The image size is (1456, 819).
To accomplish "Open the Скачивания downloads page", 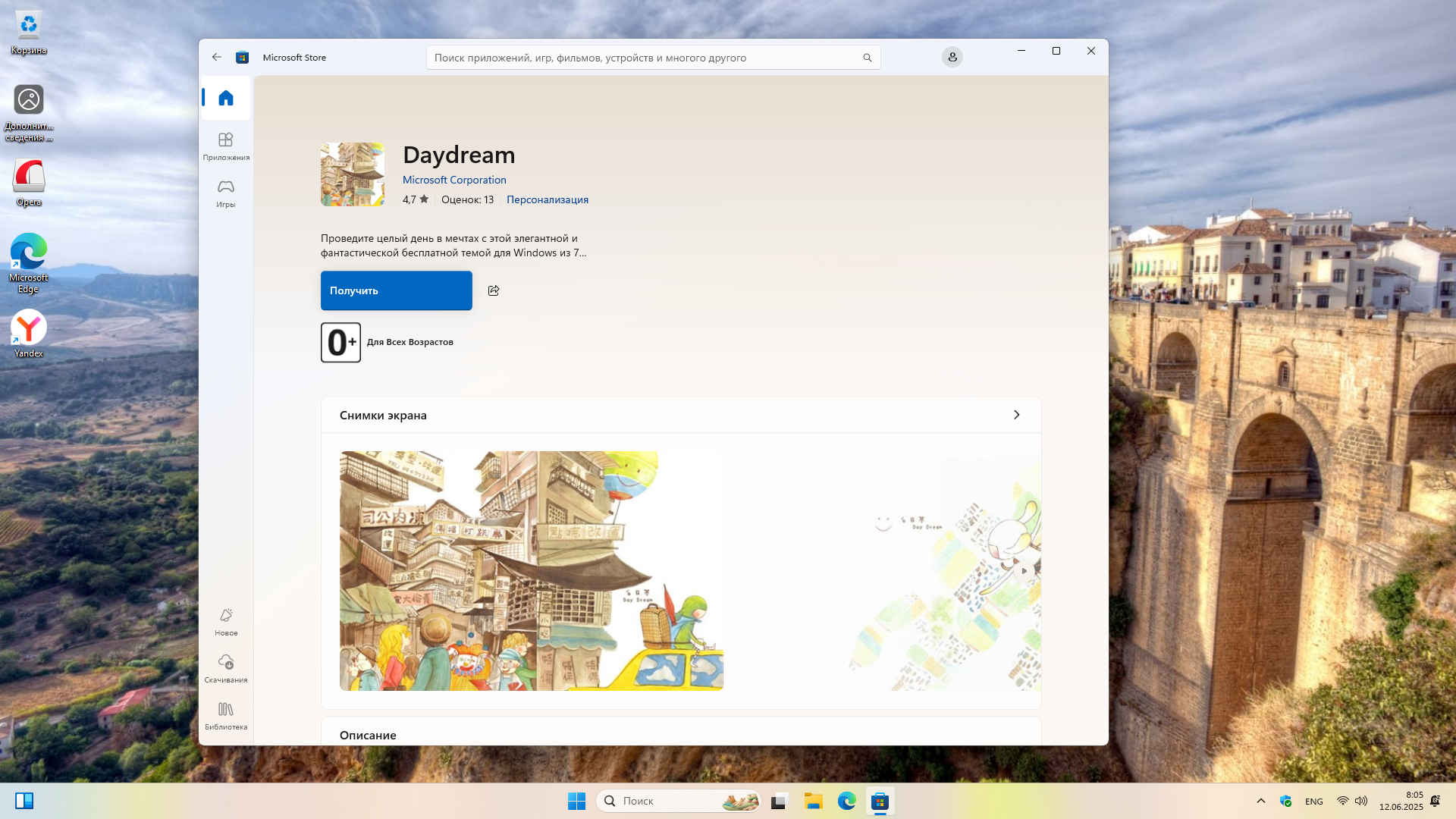I will click(x=225, y=668).
